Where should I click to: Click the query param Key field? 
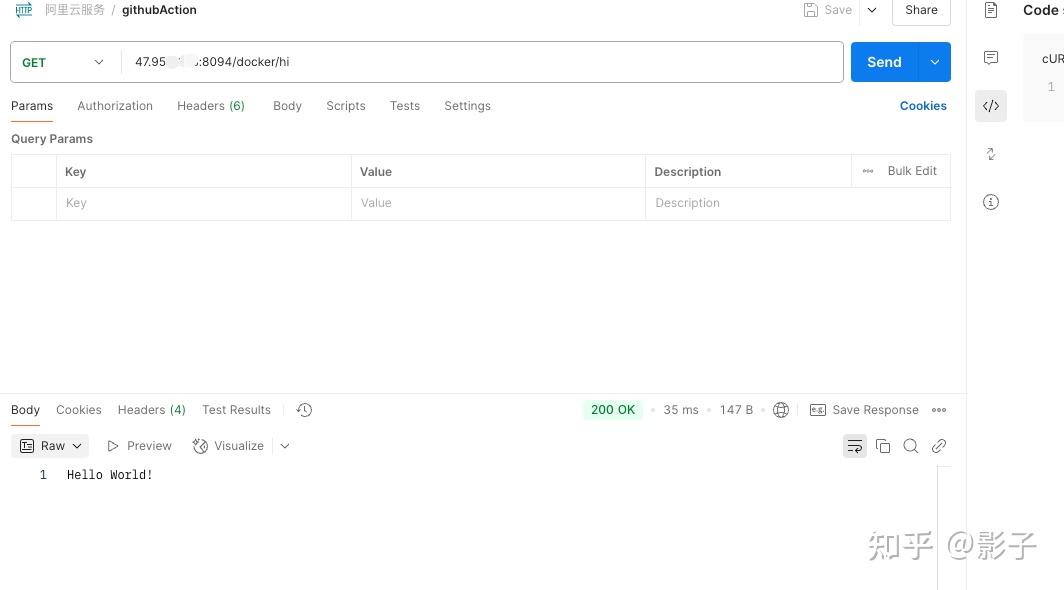[x=204, y=203]
